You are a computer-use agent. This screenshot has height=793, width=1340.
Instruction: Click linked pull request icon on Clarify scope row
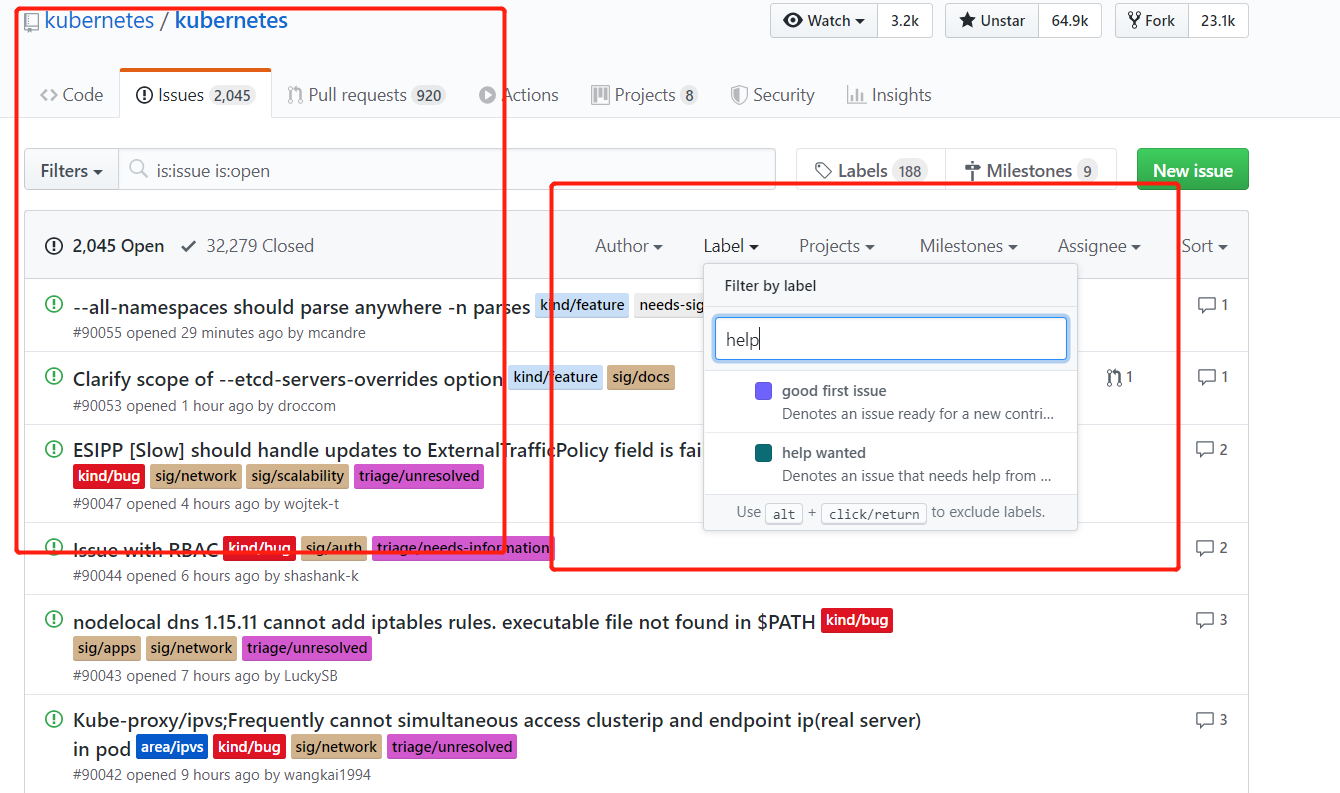point(1114,377)
